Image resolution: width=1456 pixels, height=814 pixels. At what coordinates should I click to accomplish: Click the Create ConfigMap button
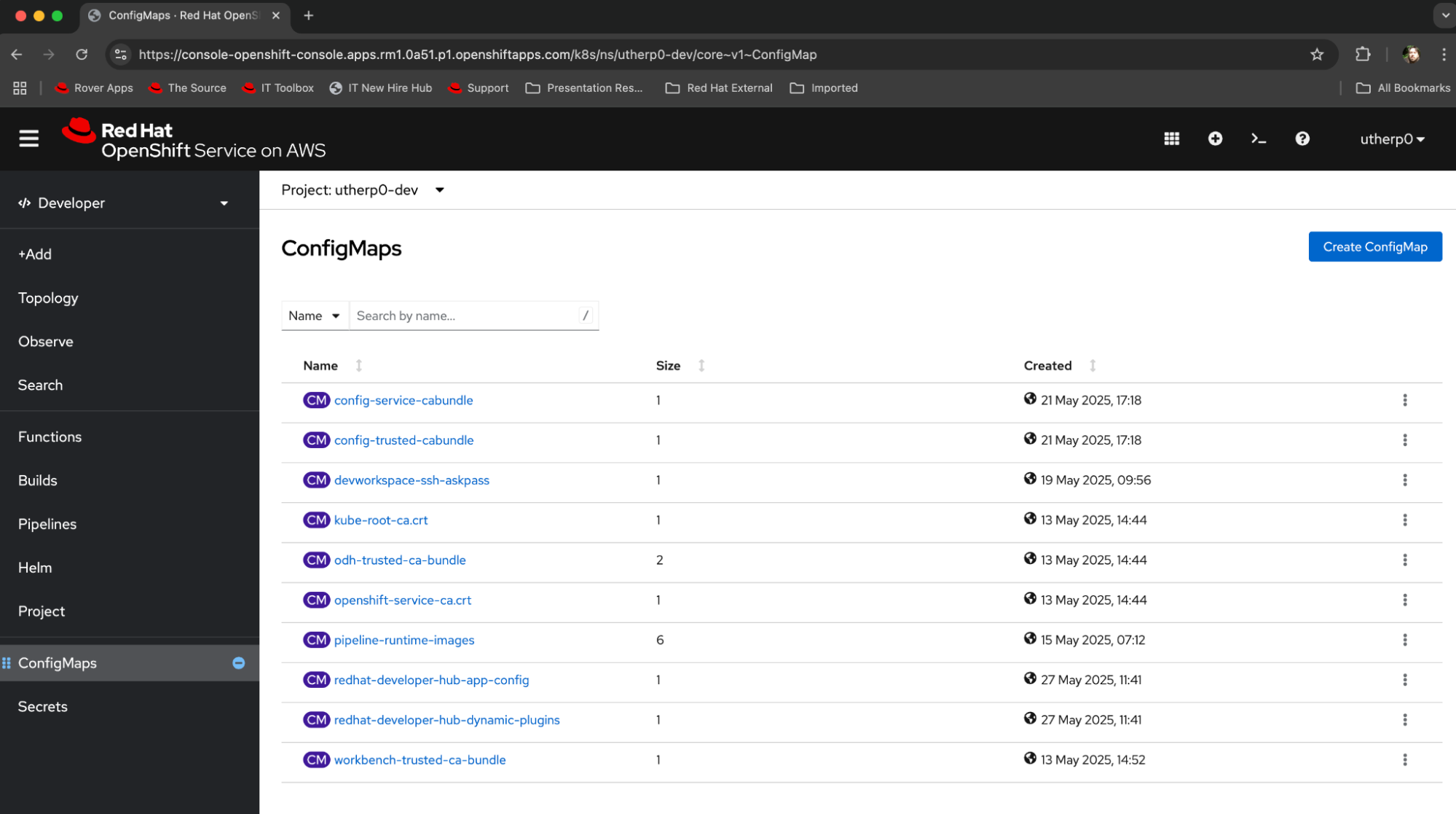pyautogui.click(x=1374, y=247)
